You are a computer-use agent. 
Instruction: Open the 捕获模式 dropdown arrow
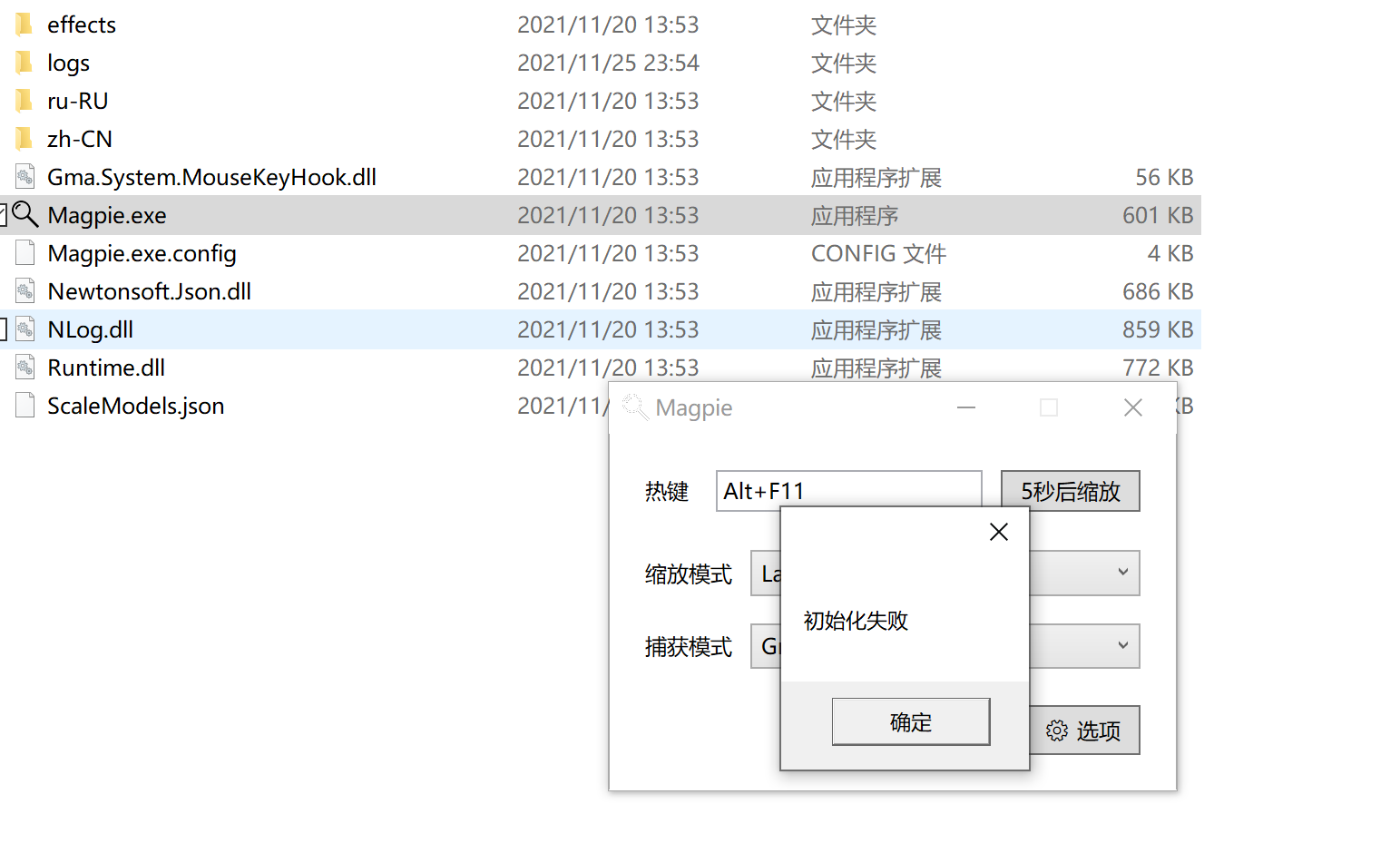[x=1122, y=645]
